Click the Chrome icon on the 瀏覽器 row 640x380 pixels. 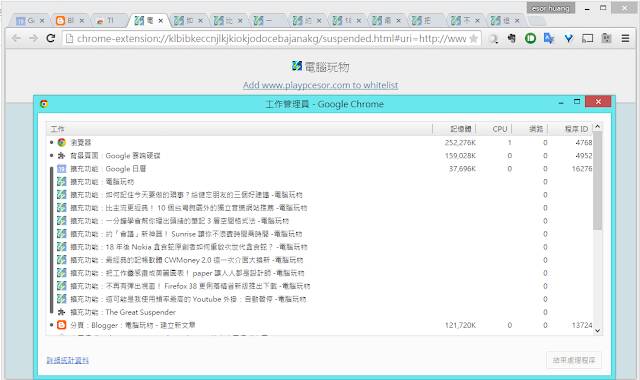click(62, 142)
